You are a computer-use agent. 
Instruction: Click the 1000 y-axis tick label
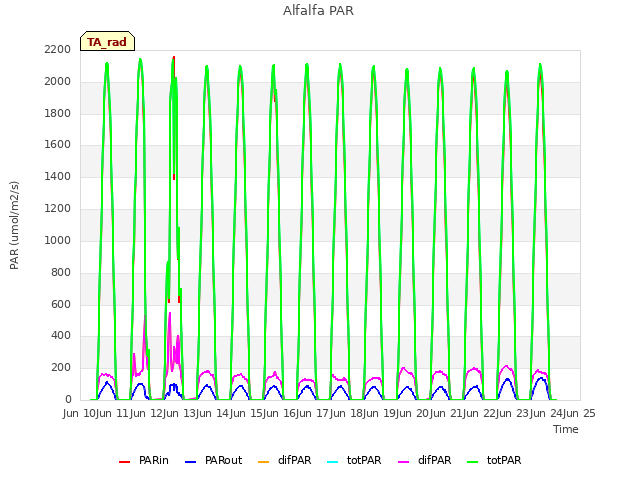click(x=58, y=240)
